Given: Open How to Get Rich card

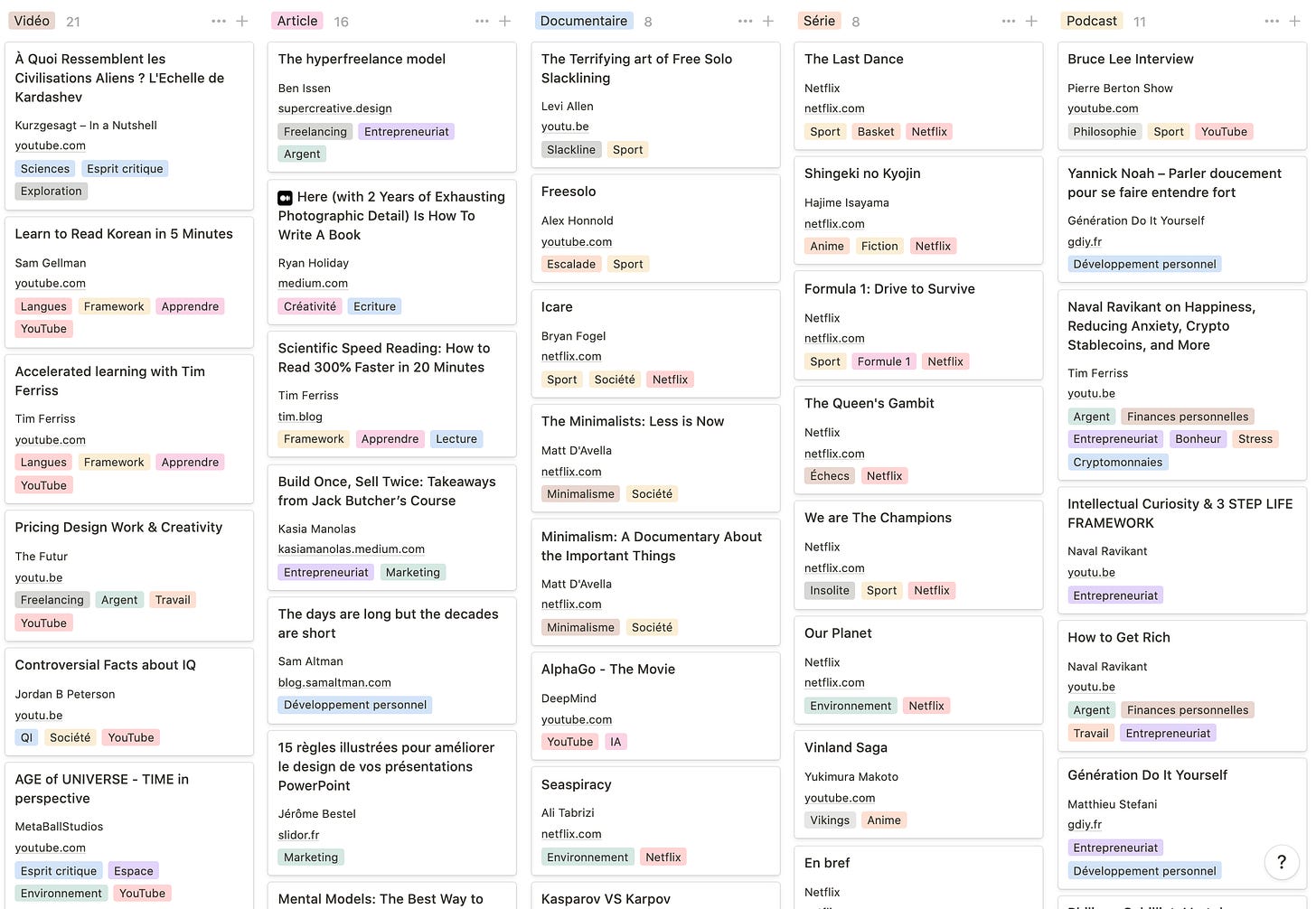Looking at the screenshot, I should click(x=1181, y=686).
